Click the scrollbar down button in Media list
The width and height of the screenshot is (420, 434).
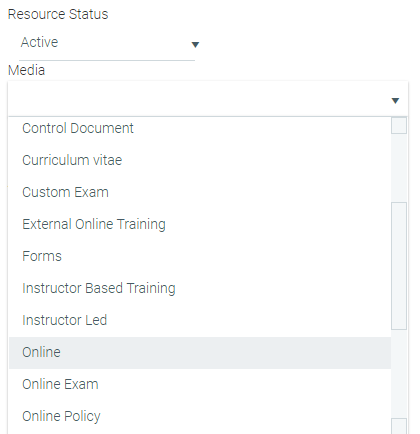(399, 426)
